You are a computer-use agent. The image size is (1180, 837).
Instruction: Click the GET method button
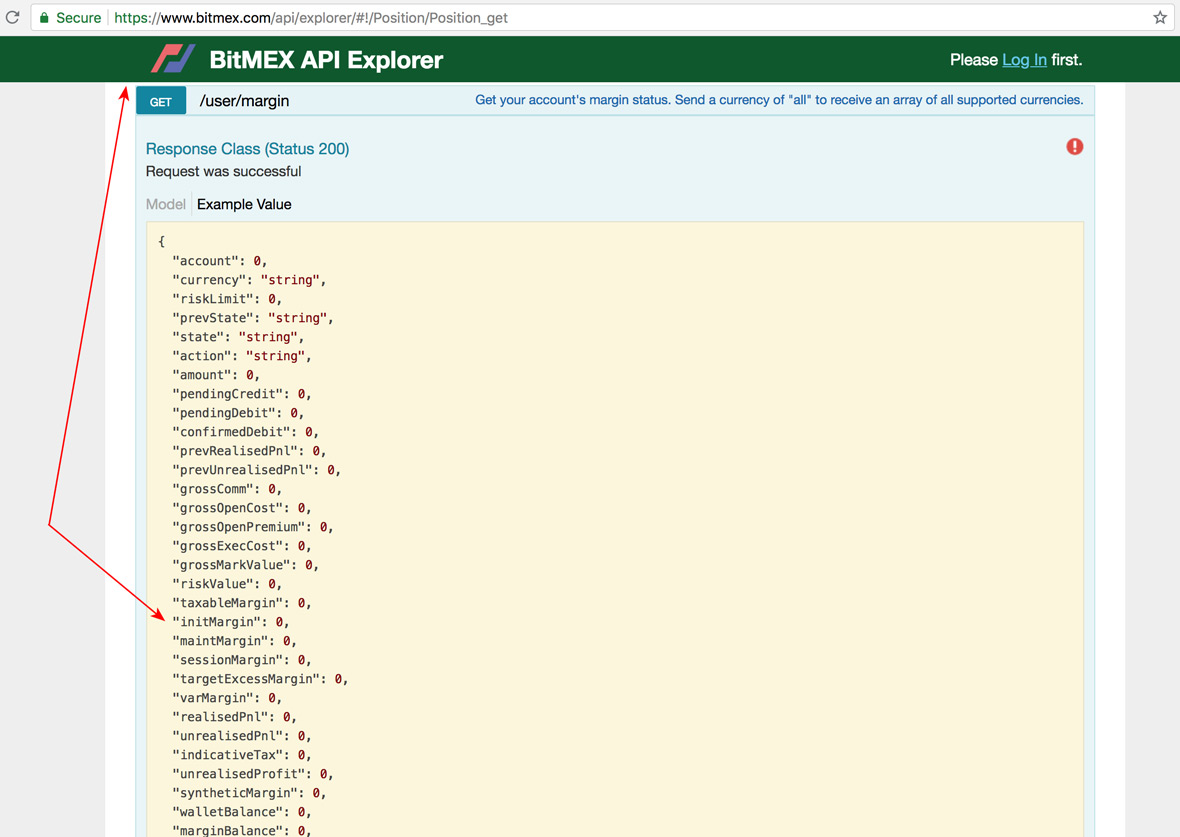[x=161, y=102]
